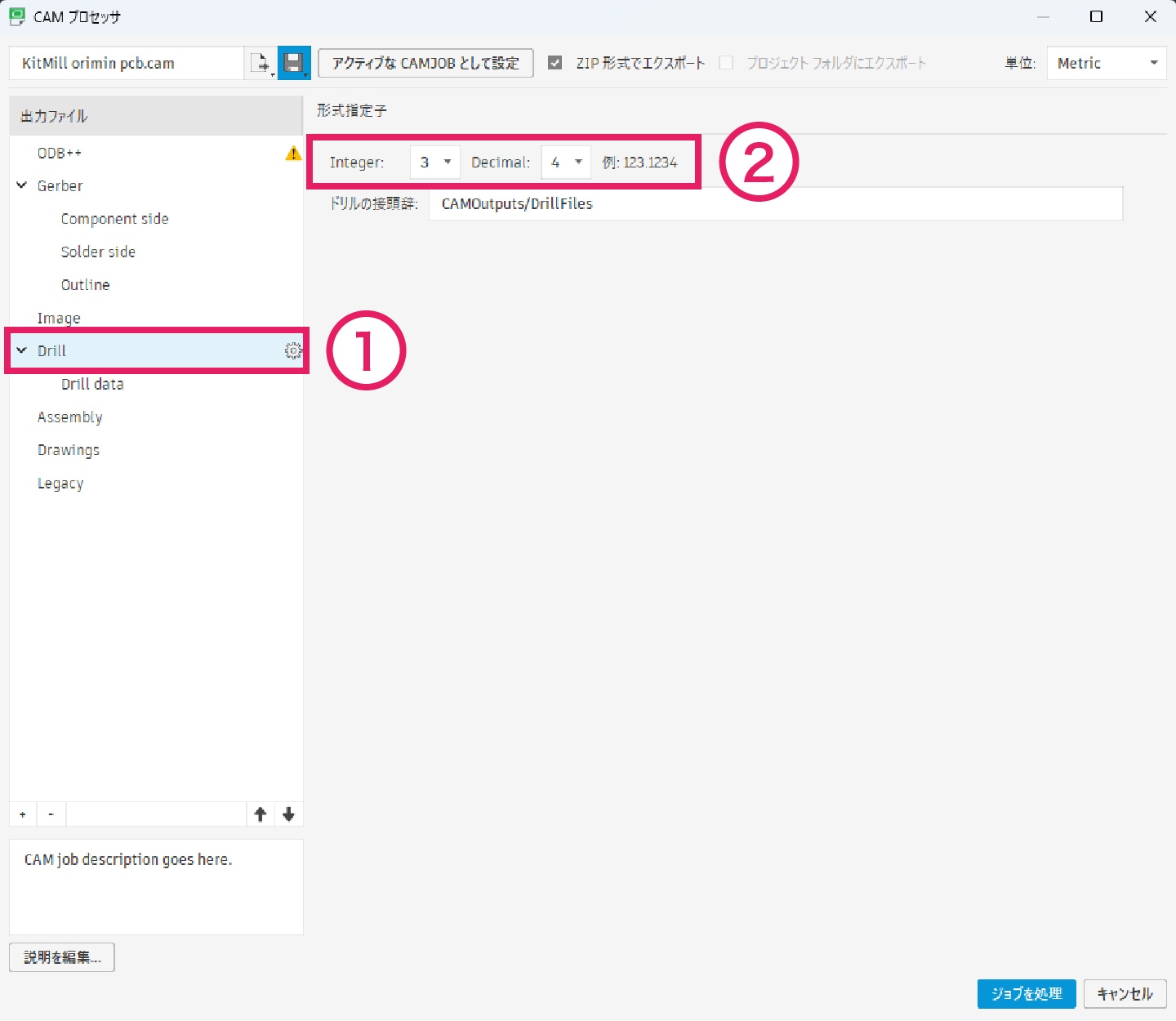Click the ODB++ warning triangle icon
This screenshot has height=1021, width=1176.
292,153
